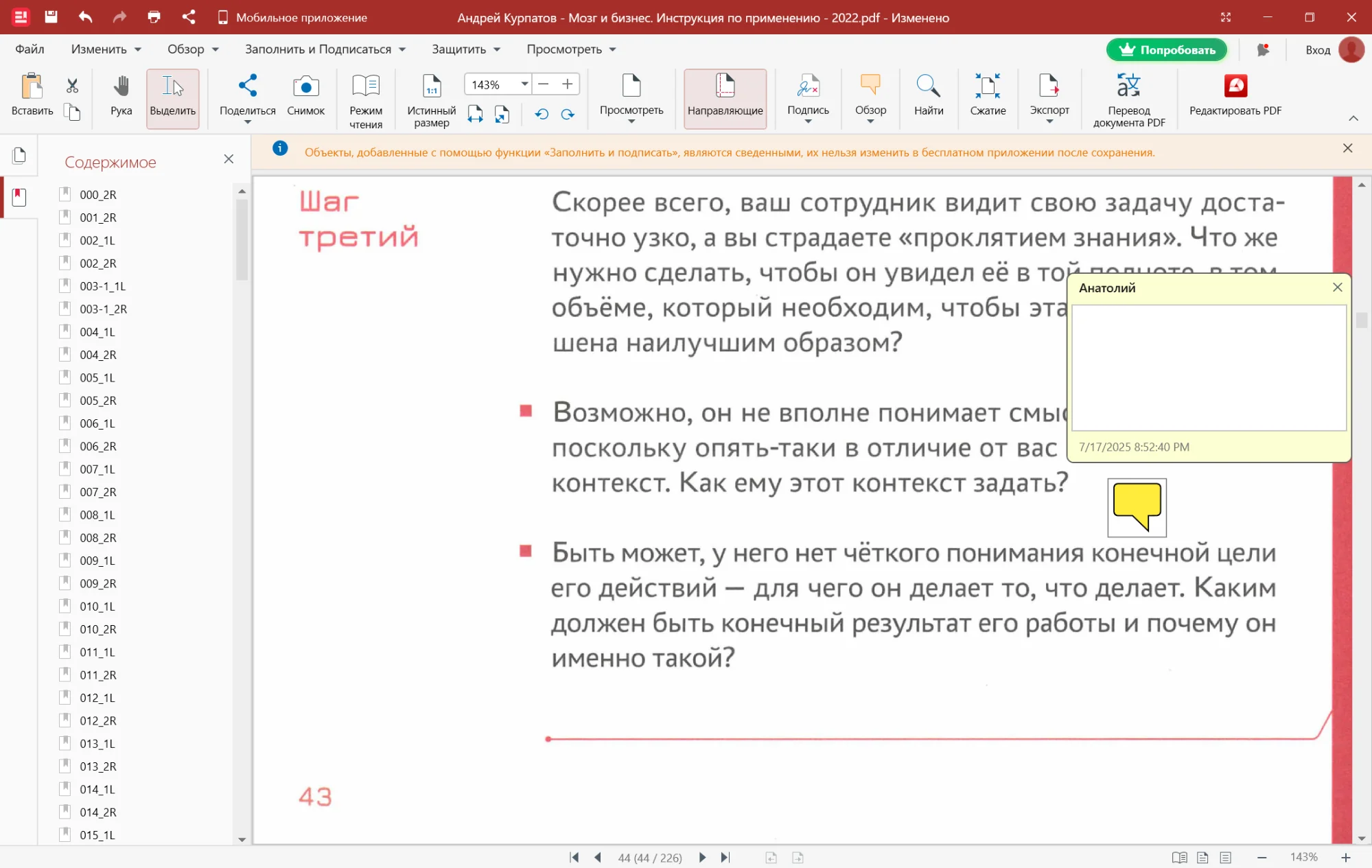Rotate page counterclockwise icon
The width and height of the screenshot is (1372, 868).
point(542,115)
